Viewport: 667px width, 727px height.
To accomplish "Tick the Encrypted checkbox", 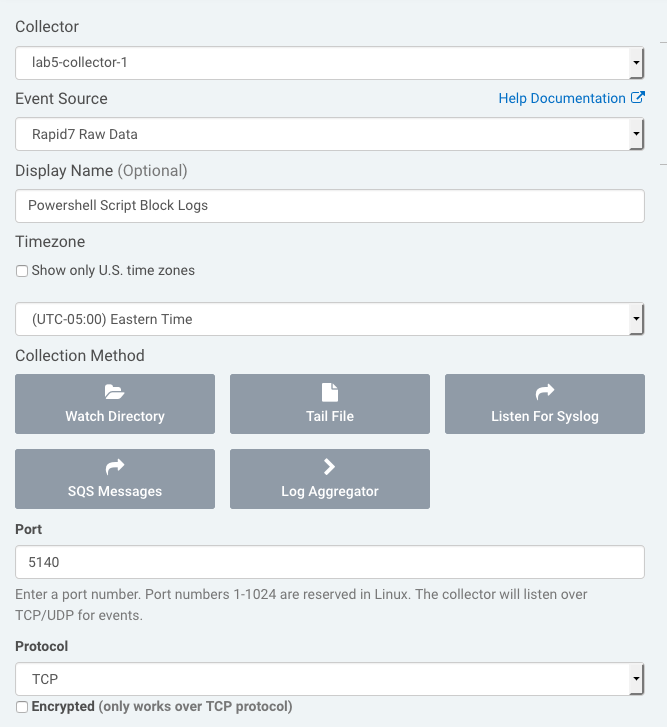I will pyautogui.click(x=22, y=707).
